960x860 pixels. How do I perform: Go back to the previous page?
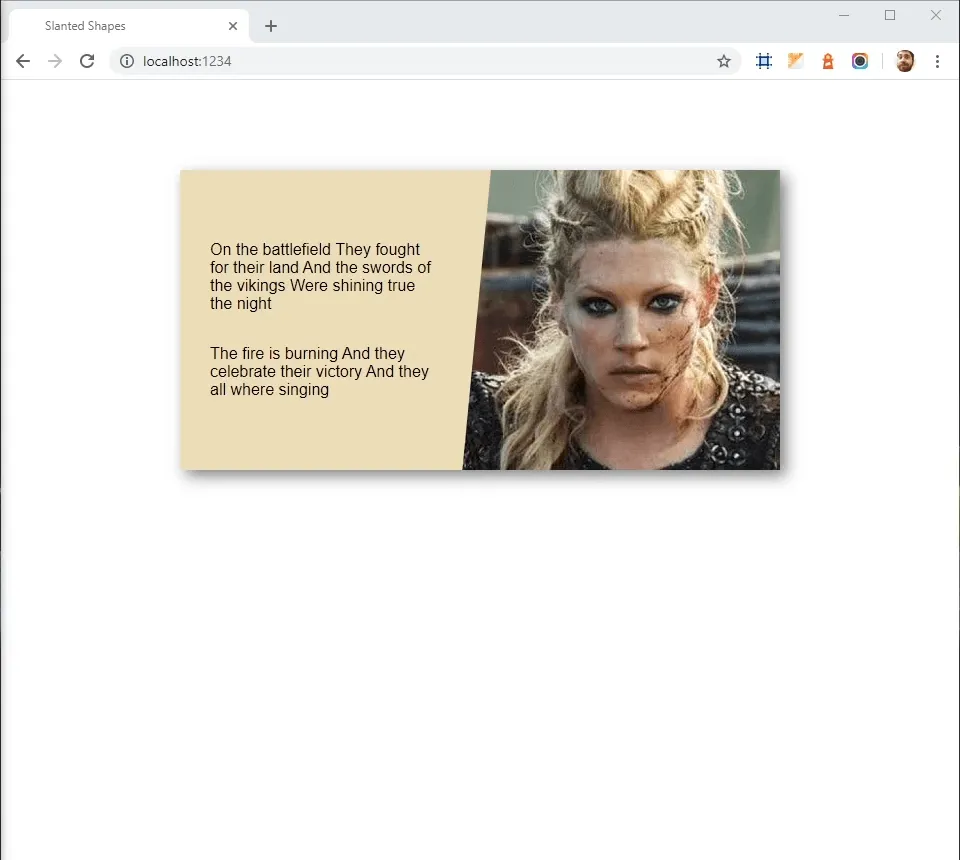point(23,61)
